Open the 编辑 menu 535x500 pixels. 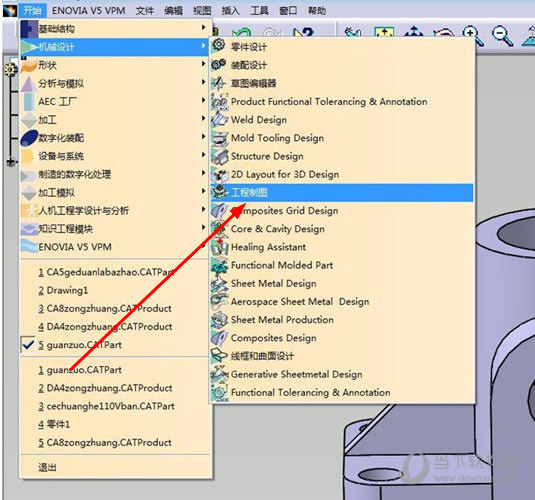point(173,11)
